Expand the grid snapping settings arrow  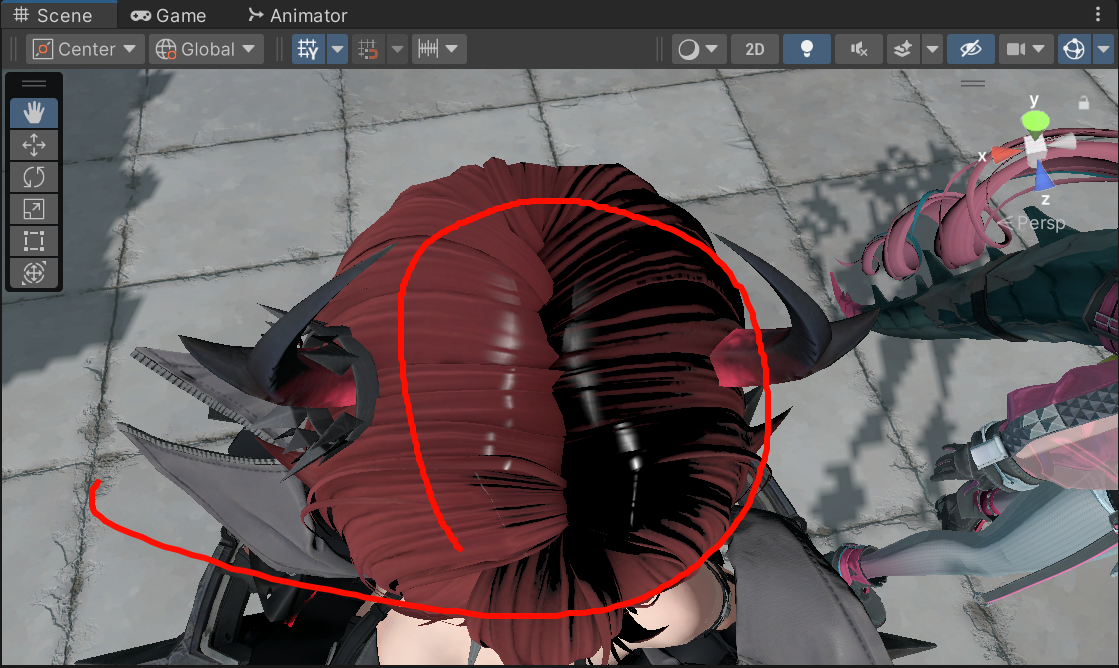[398, 49]
